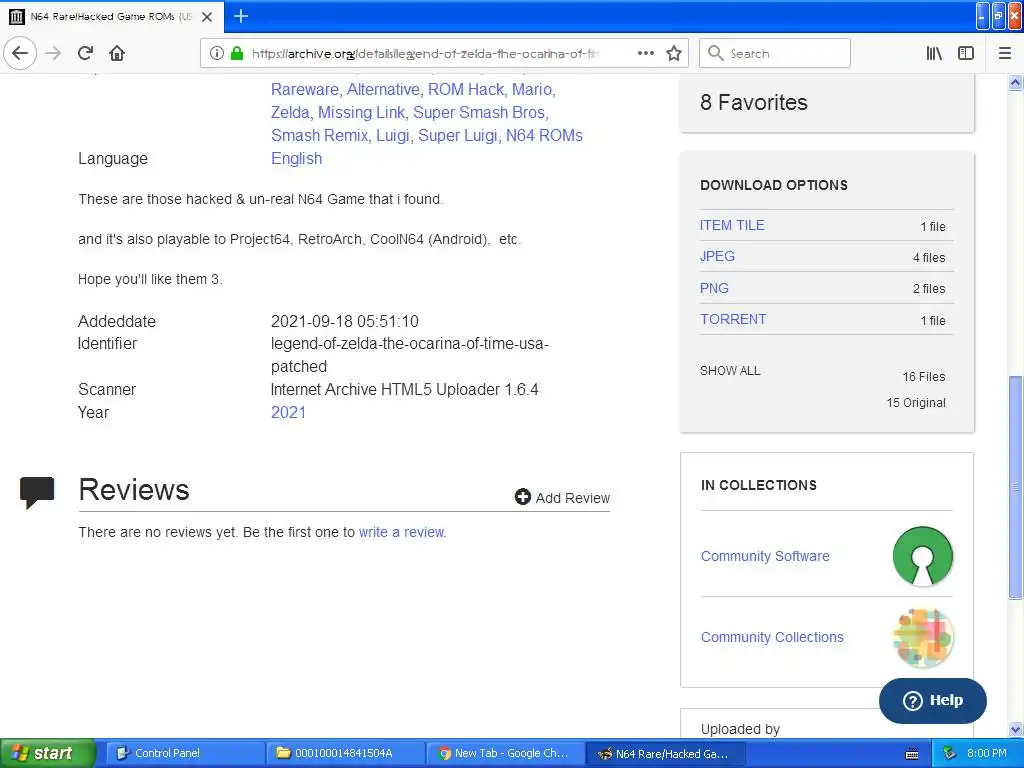Viewport: 1024px width, 768px height.
Task: Click the Luigi topic link
Action: 392,135
